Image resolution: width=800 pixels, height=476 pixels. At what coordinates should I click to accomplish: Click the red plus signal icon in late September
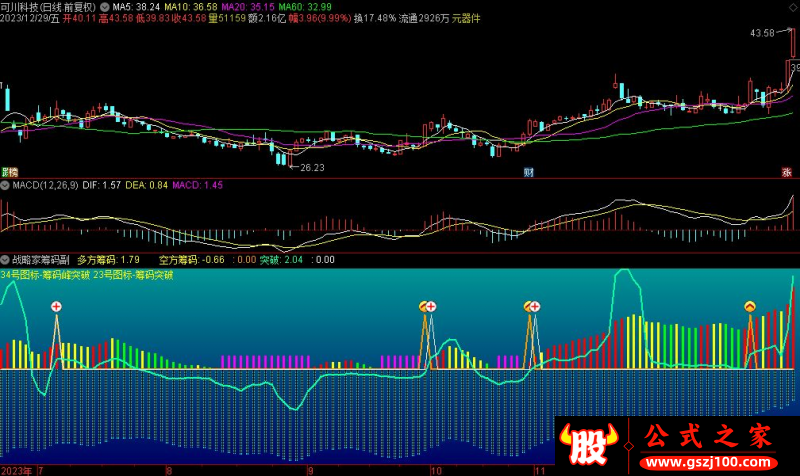(431, 307)
